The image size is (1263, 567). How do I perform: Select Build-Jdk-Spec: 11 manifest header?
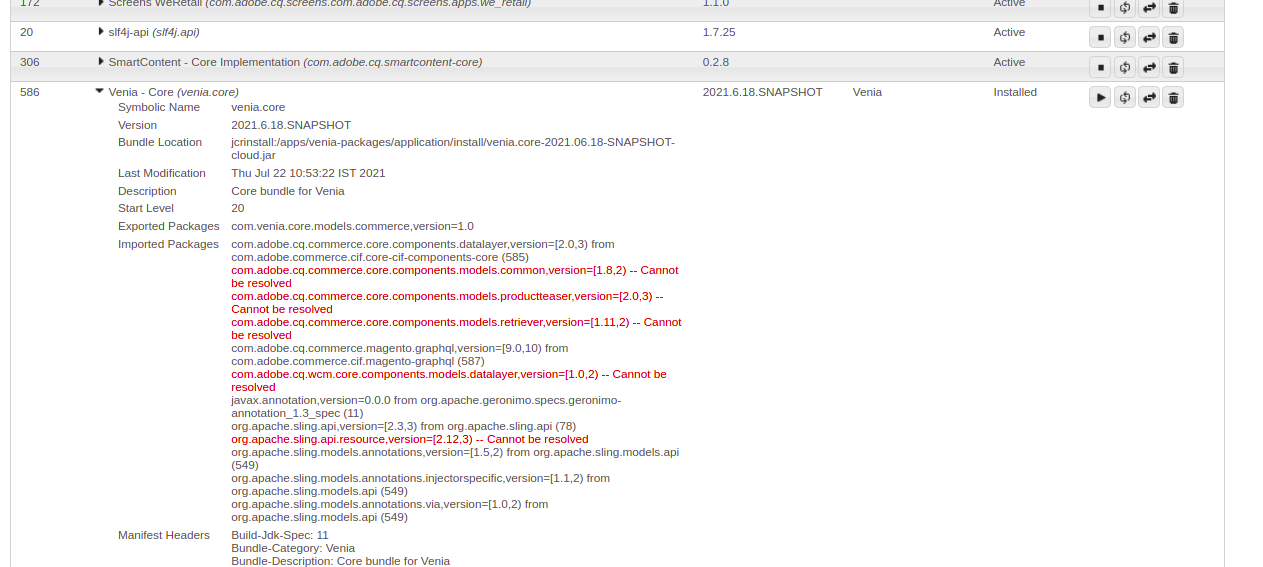[280, 535]
